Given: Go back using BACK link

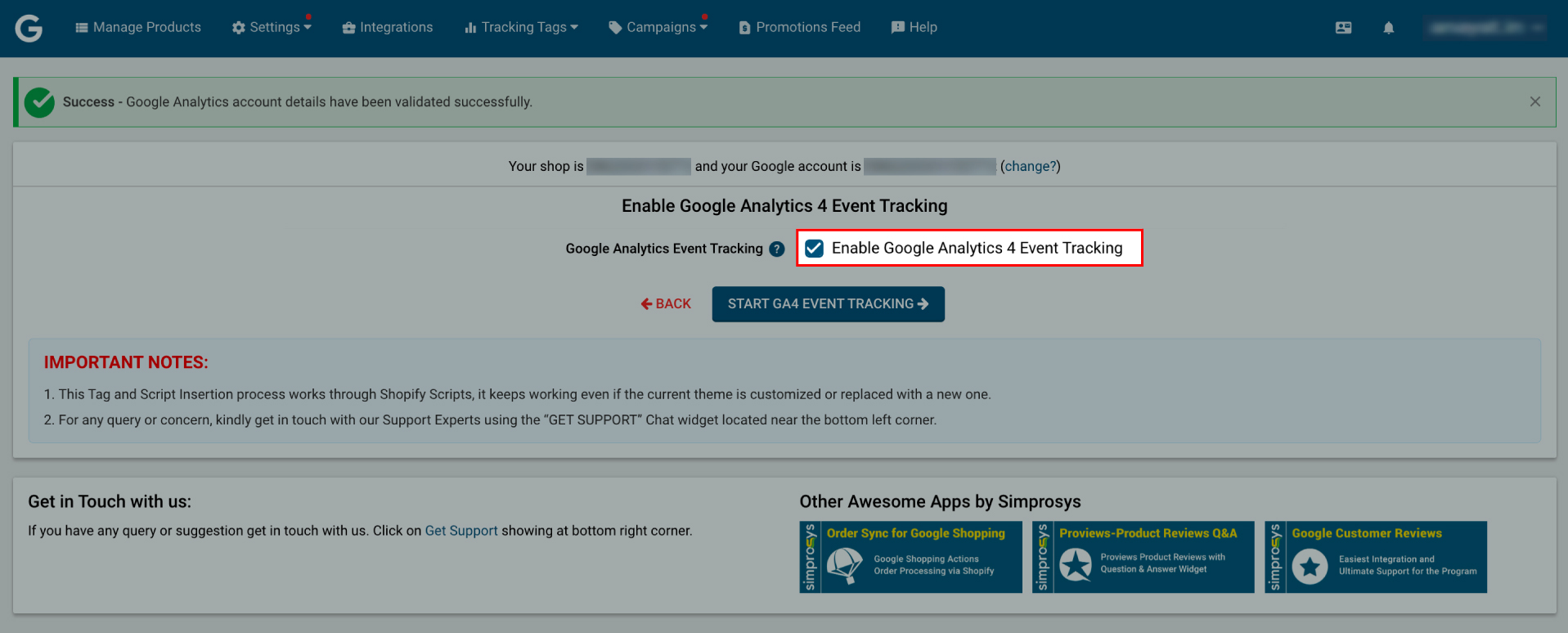Looking at the screenshot, I should point(666,303).
